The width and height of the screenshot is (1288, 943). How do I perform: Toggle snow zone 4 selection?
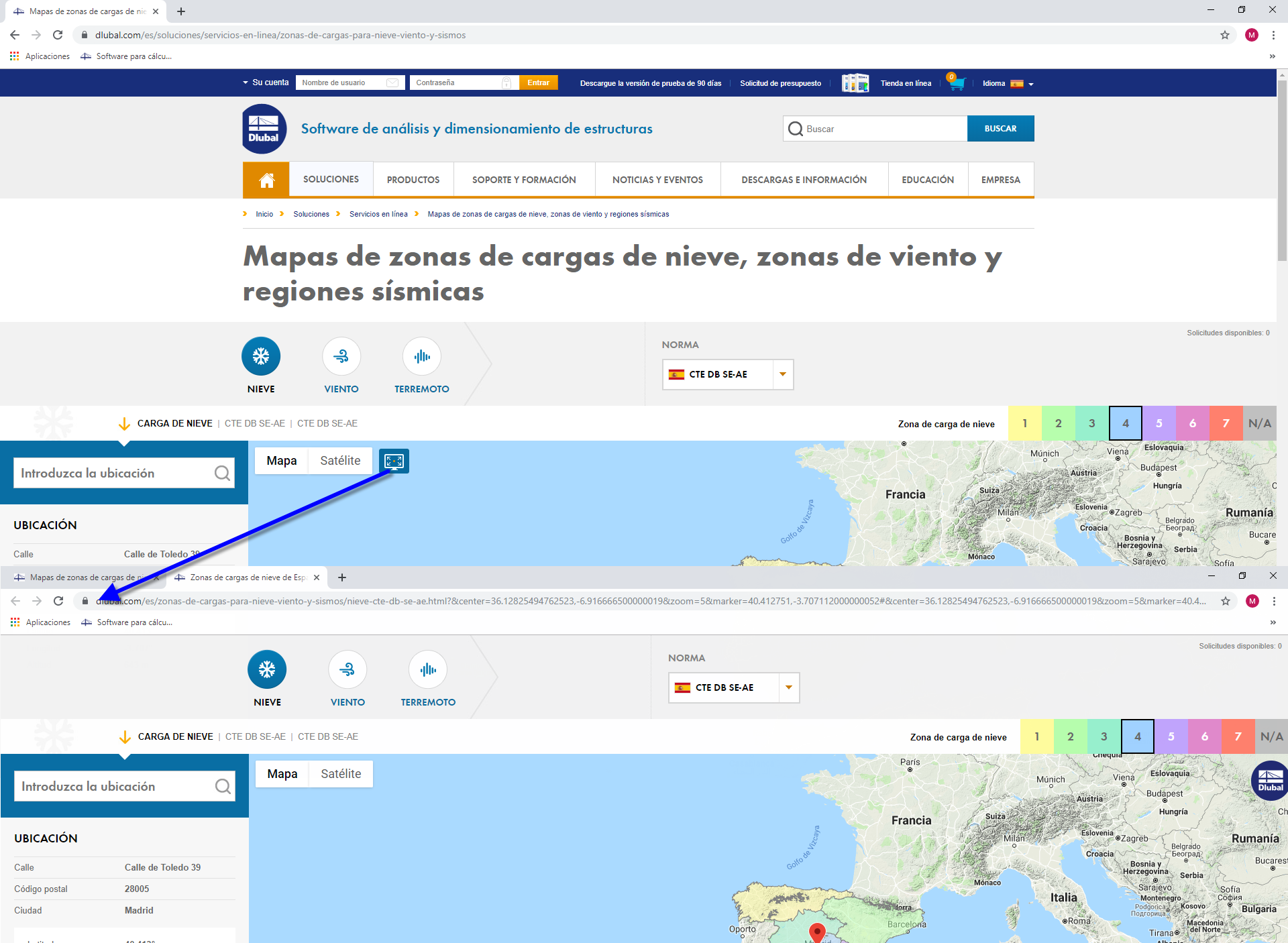coord(1126,423)
